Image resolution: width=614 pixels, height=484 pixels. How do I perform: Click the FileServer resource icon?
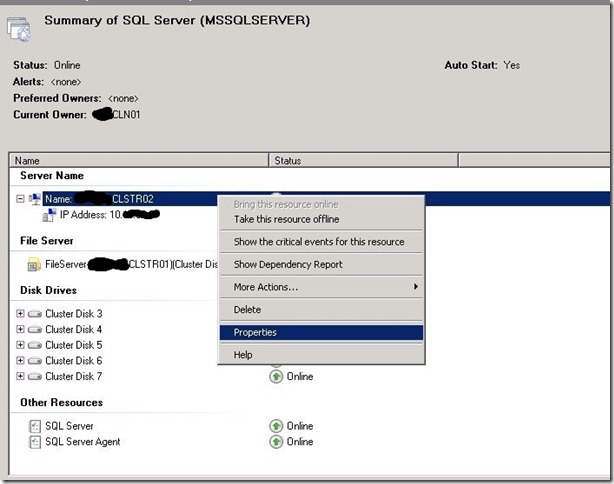point(34,265)
